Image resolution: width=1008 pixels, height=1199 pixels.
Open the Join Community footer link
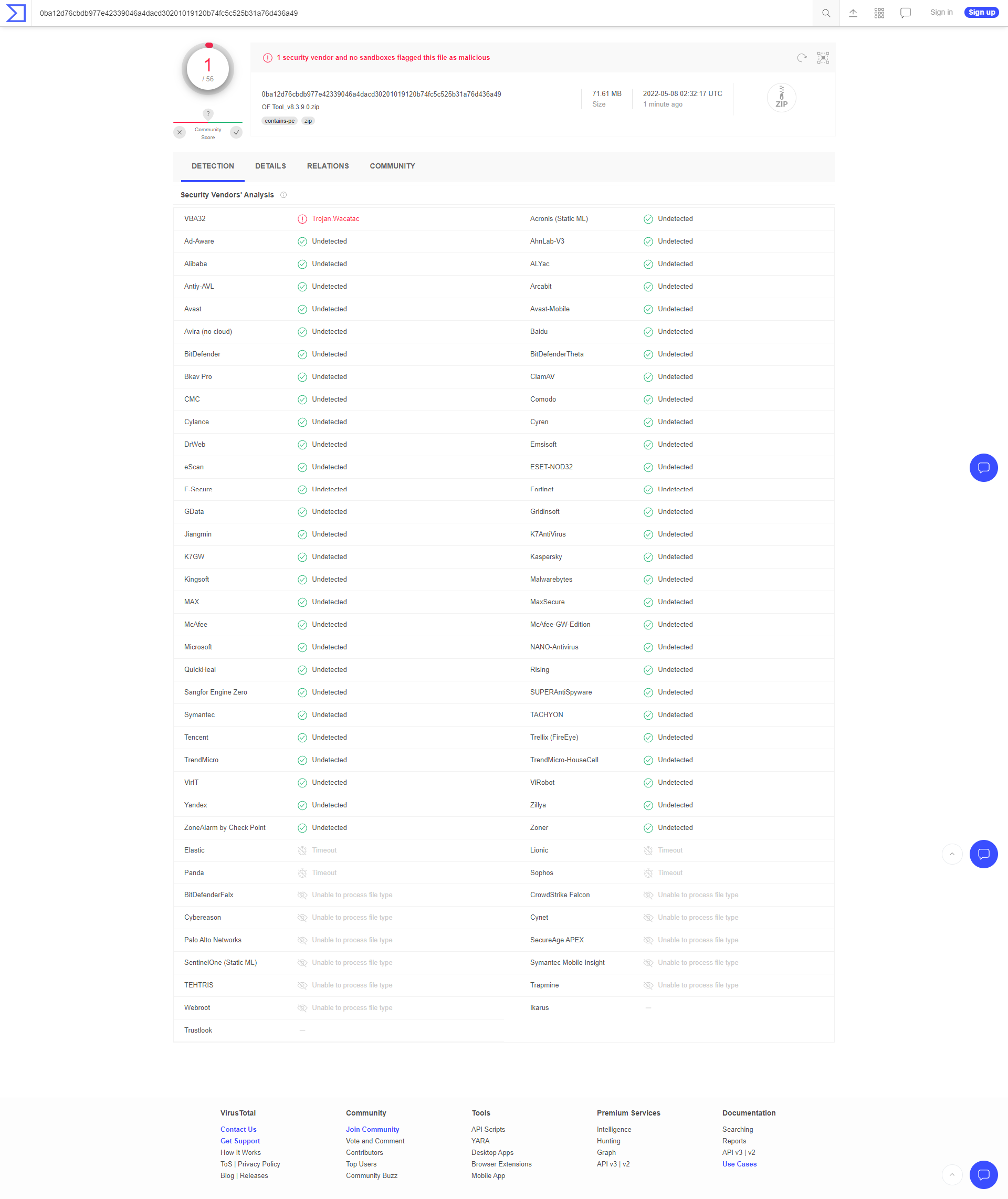coord(372,1129)
